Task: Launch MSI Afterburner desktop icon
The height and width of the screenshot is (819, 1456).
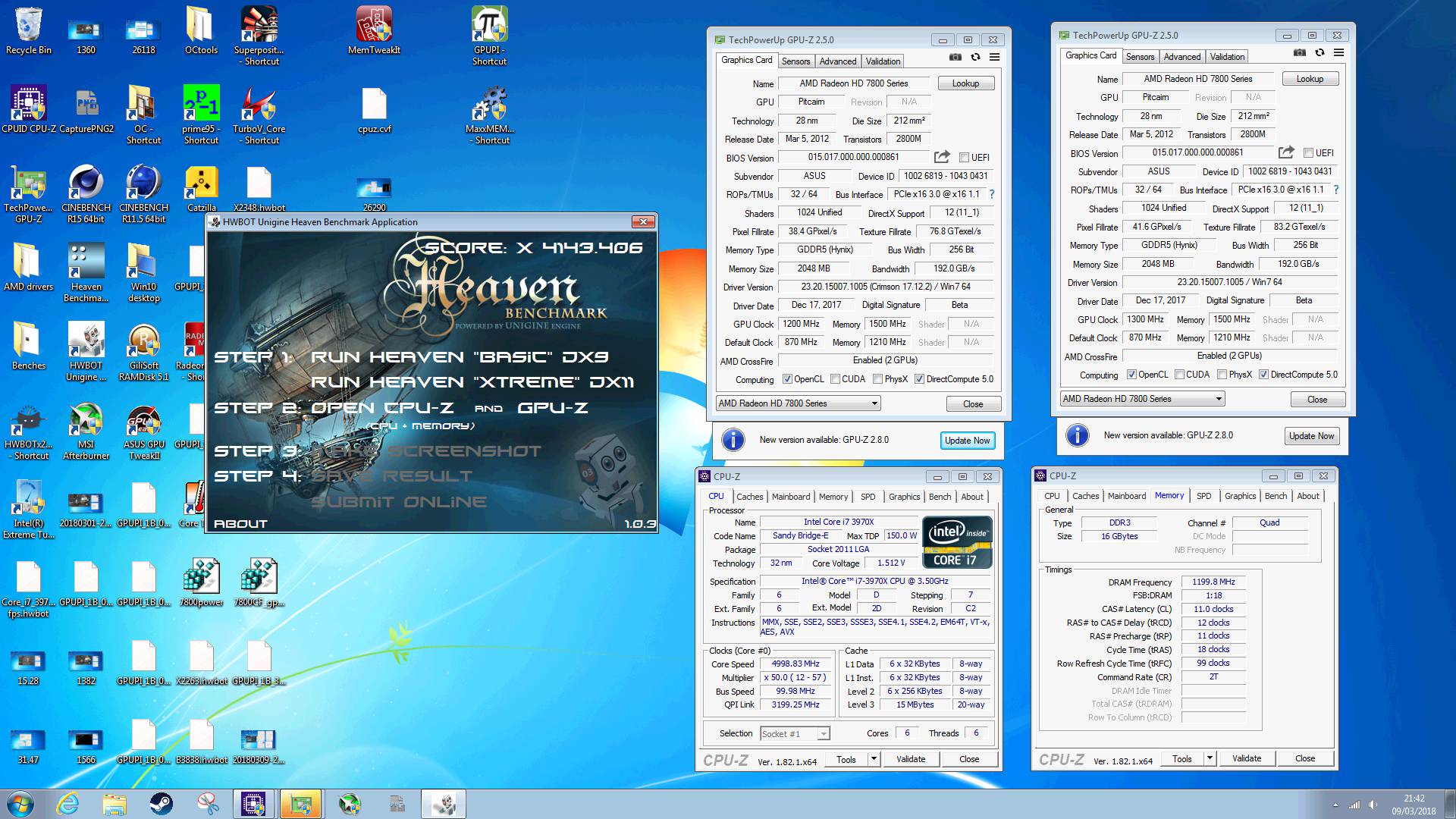Action: 86,429
